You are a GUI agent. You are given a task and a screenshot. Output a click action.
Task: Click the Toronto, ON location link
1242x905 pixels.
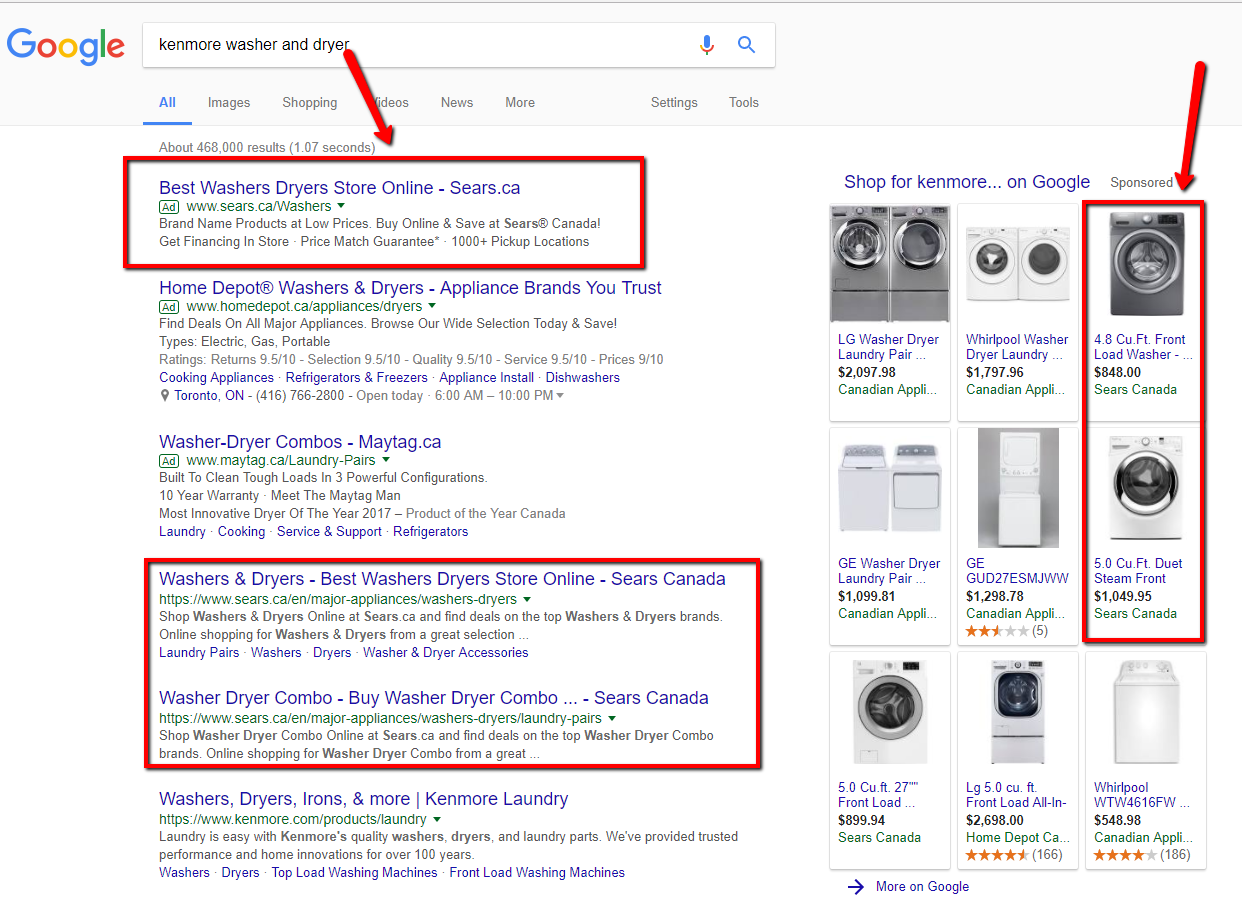point(208,396)
